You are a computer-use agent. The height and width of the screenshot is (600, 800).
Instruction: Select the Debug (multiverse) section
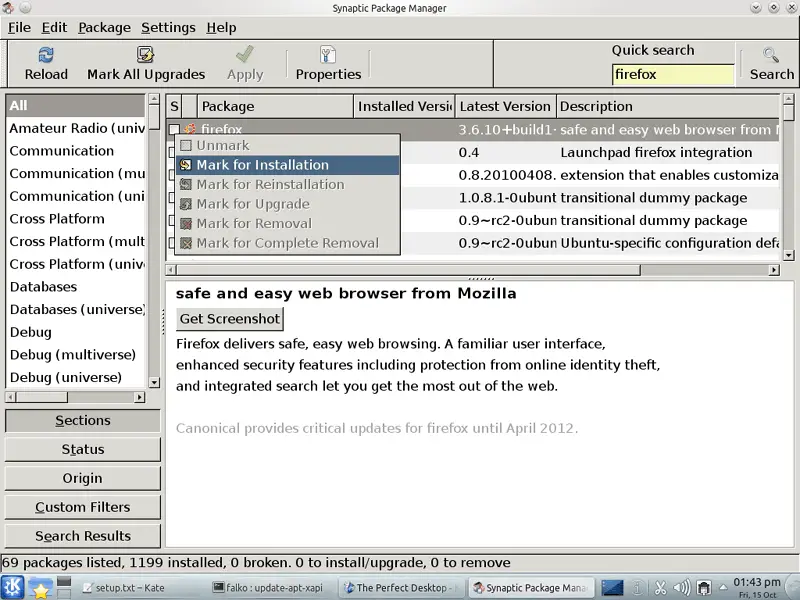[76, 355]
